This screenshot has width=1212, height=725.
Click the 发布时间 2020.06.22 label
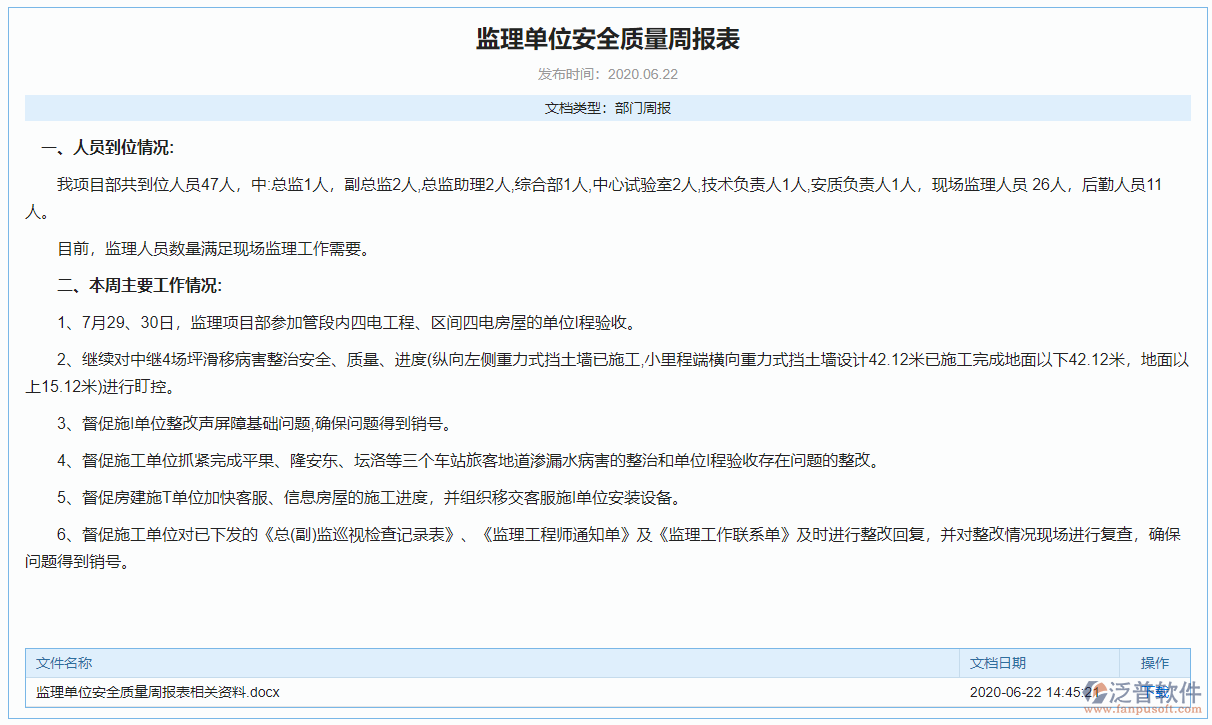605,73
